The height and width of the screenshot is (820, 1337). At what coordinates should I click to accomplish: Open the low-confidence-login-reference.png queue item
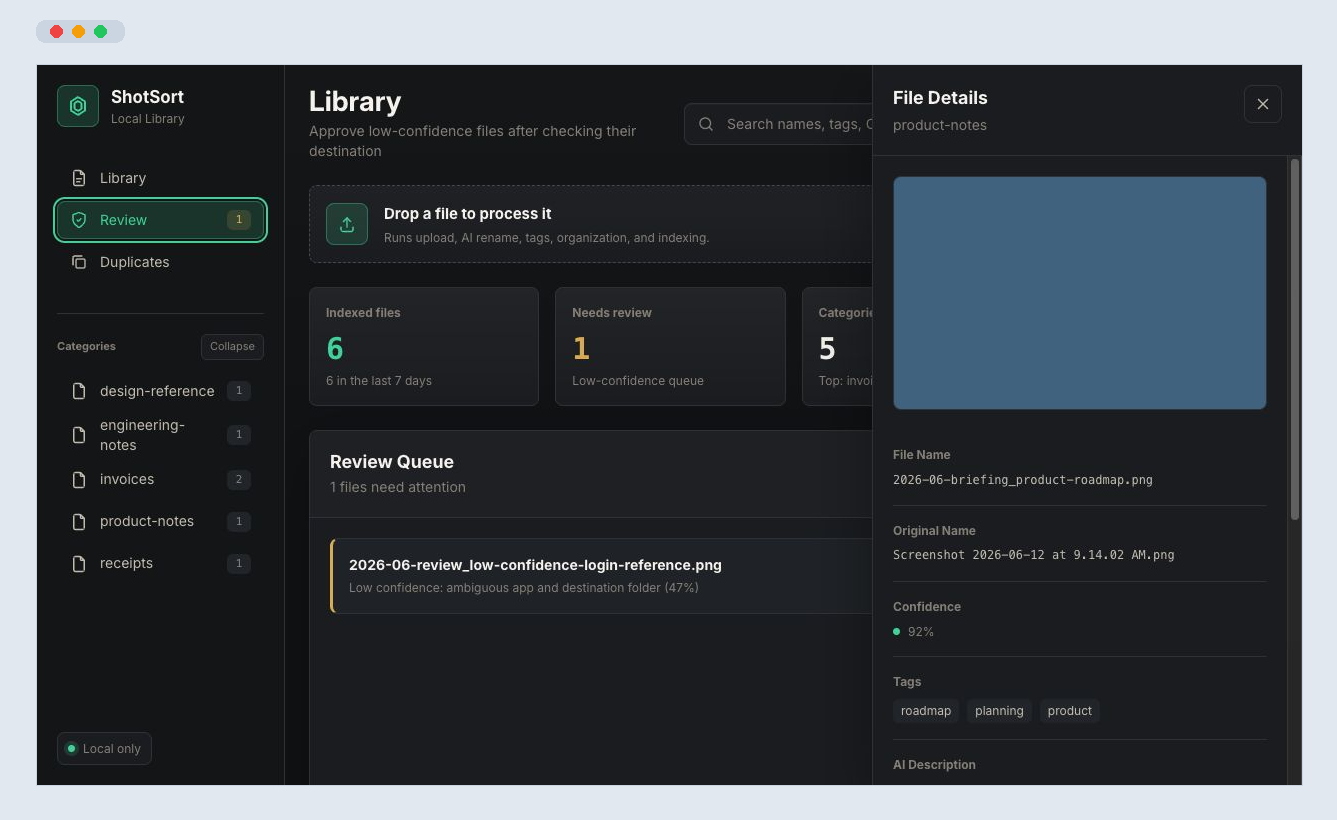[x=601, y=576]
